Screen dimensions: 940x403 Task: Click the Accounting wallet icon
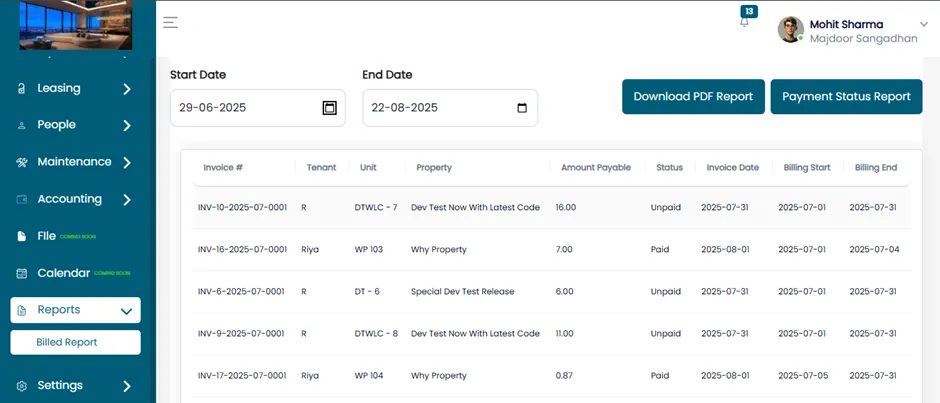pos(22,200)
